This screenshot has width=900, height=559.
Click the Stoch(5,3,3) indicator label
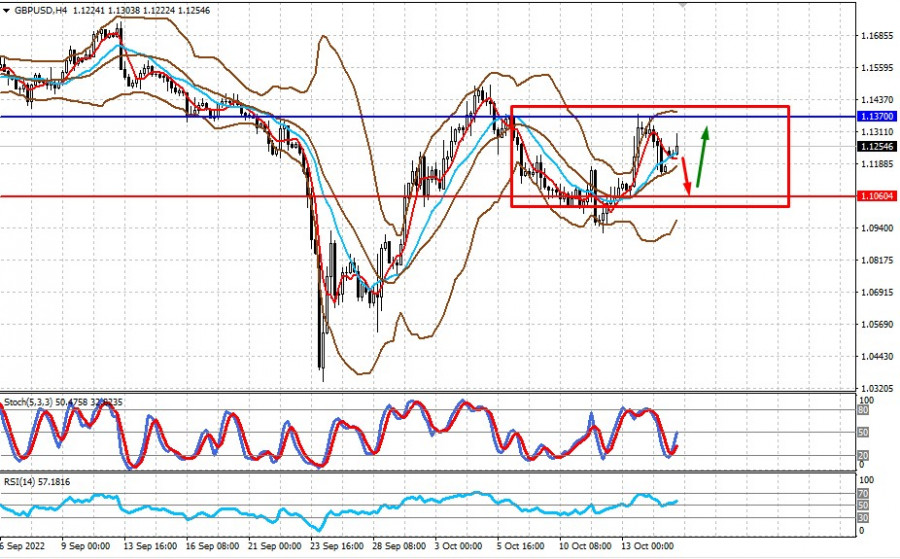(28, 402)
